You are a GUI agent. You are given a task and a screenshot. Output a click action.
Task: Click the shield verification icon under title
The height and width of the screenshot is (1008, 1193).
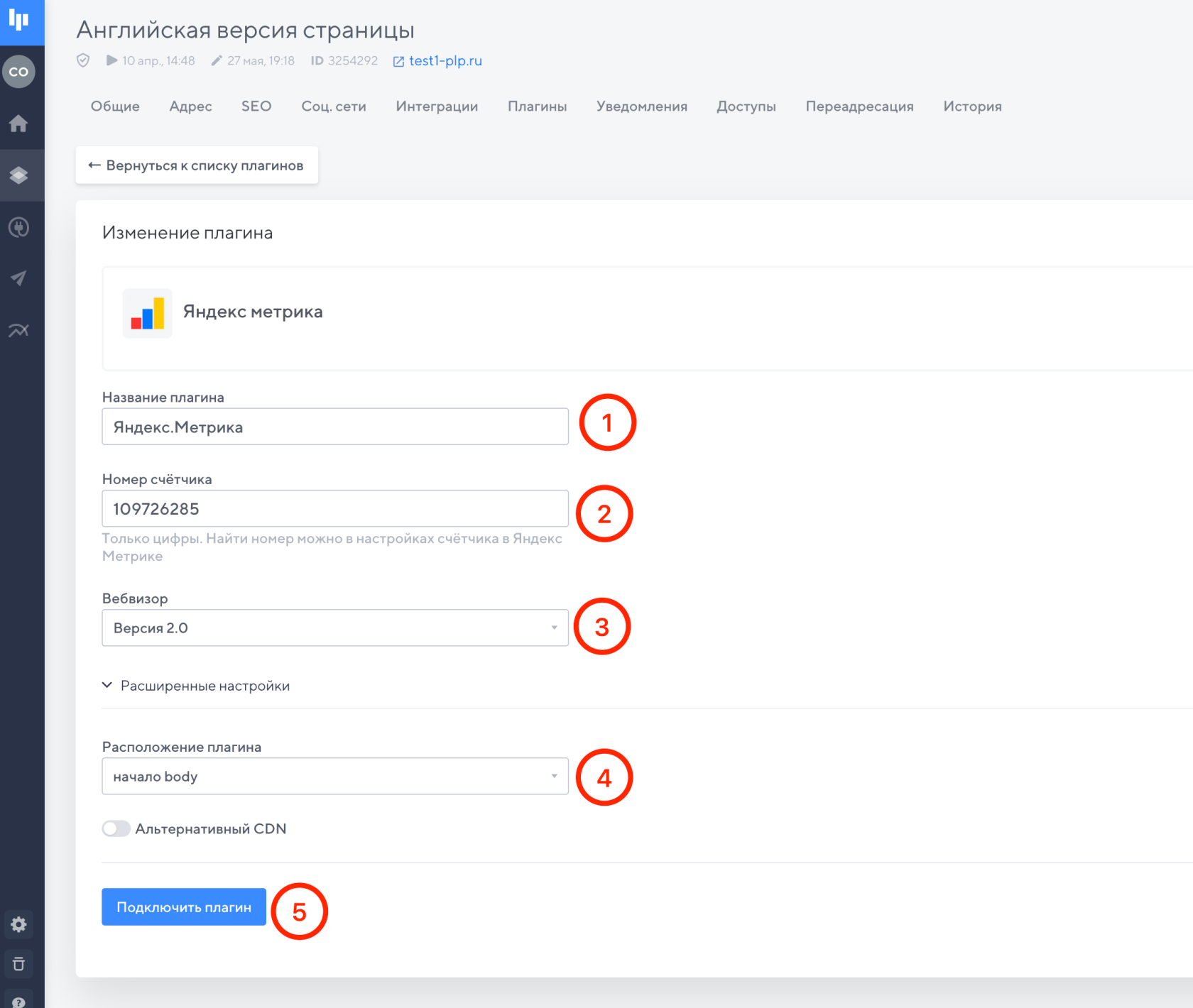pos(83,60)
